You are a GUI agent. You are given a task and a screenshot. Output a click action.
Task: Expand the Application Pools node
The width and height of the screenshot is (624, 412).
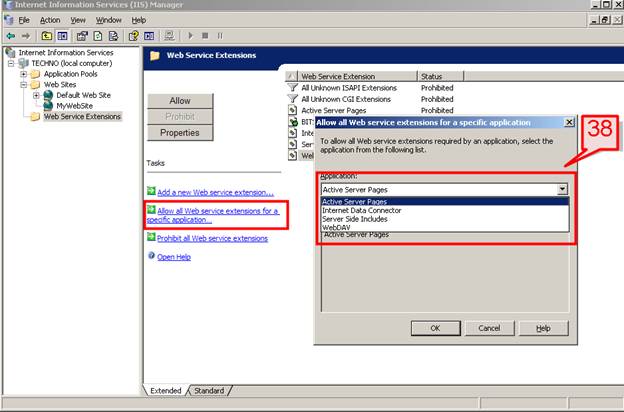tap(23, 74)
